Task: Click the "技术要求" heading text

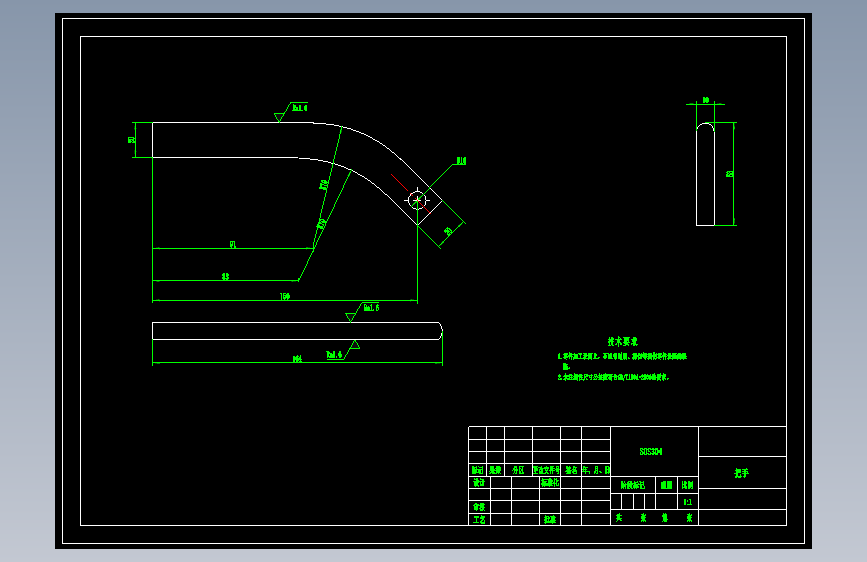Action: coord(623,342)
